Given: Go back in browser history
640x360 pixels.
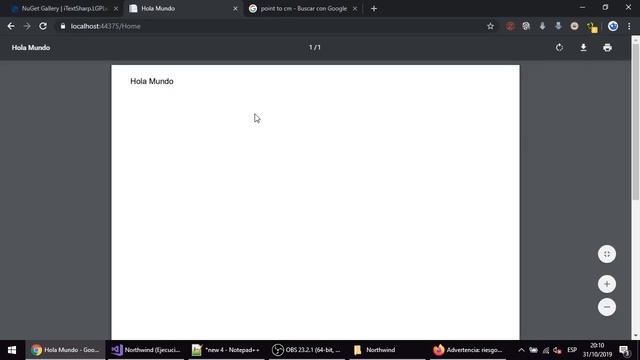Looking at the screenshot, I should (11, 26).
